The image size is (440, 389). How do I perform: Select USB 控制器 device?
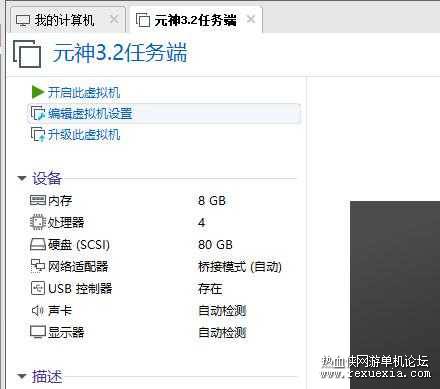(x=80, y=288)
